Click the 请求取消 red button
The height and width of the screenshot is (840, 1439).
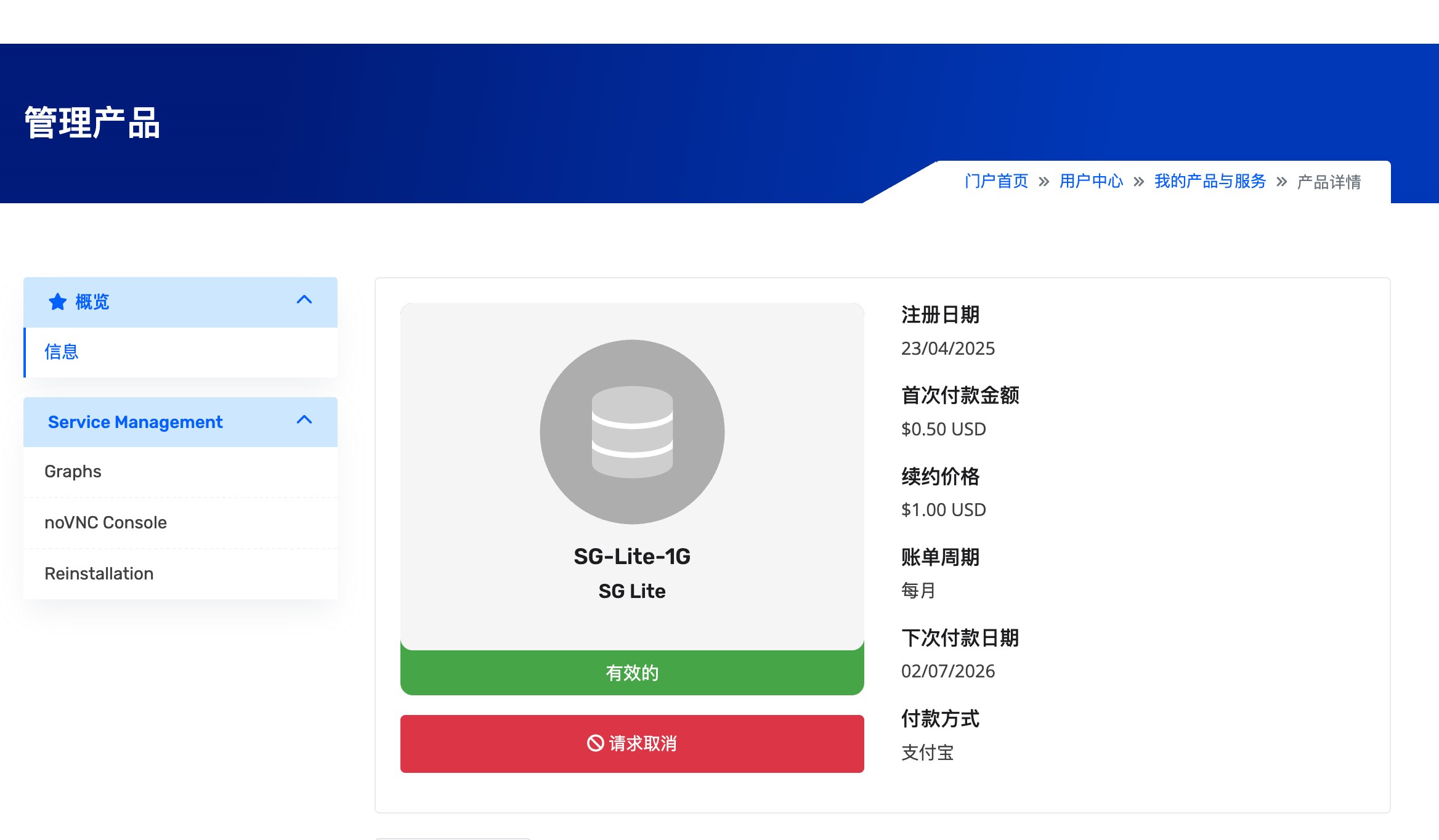(632, 743)
